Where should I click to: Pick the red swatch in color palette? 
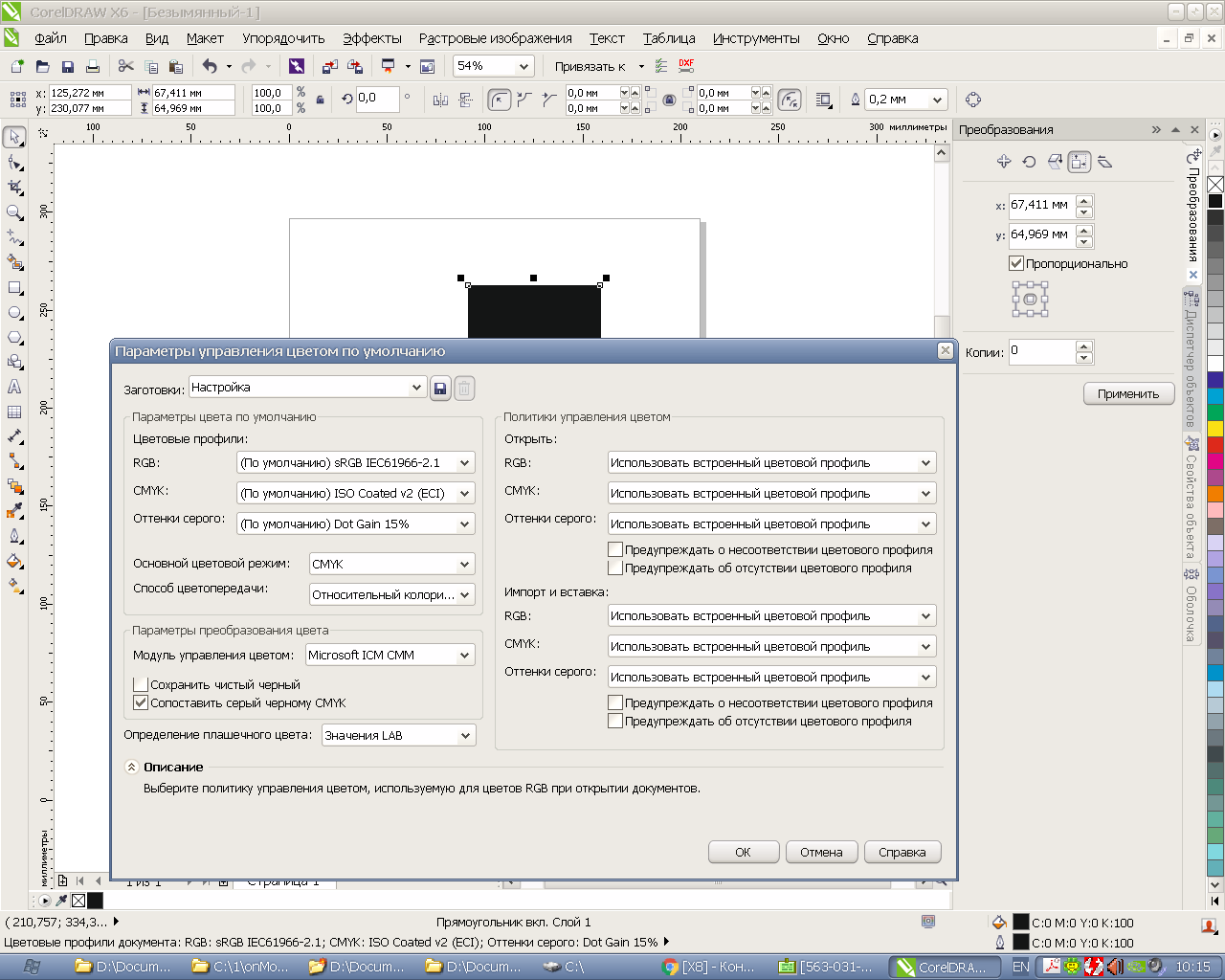[x=1215, y=445]
